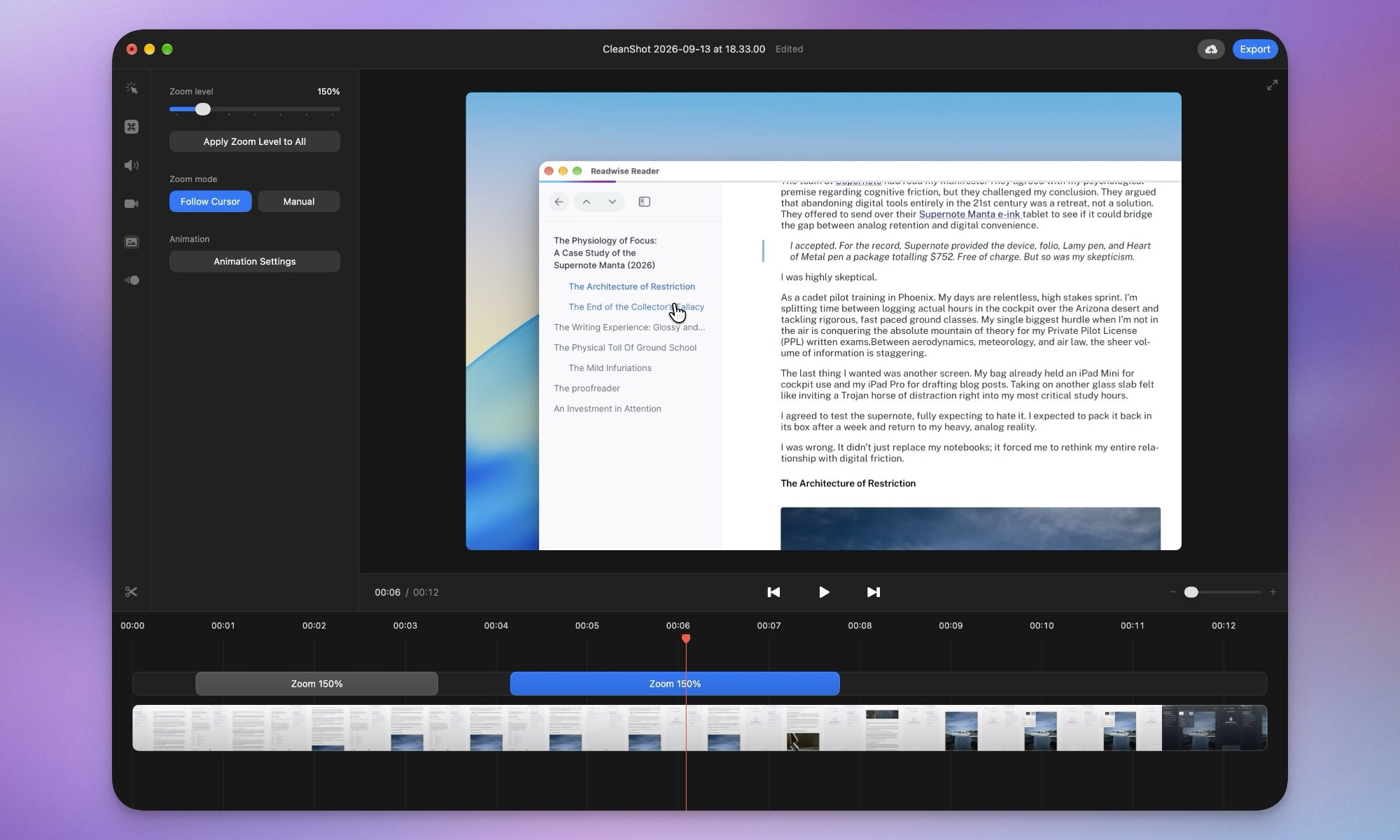The height and width of the screenshot is (840, 1400).
Task: Click the CleanShot recording title text
Action: click(x=684, y=49)
